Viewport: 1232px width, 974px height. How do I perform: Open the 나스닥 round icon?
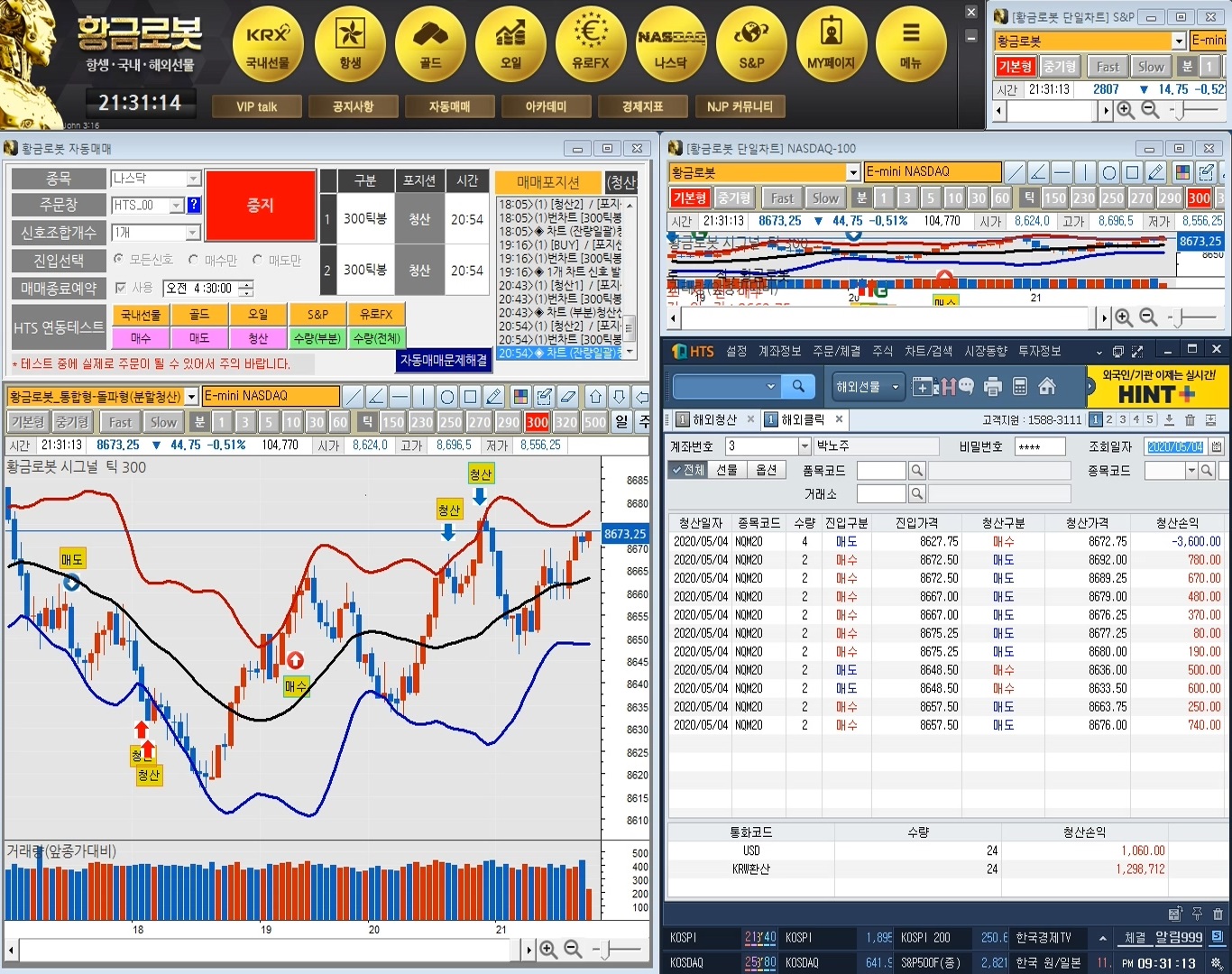coord(671,43)
